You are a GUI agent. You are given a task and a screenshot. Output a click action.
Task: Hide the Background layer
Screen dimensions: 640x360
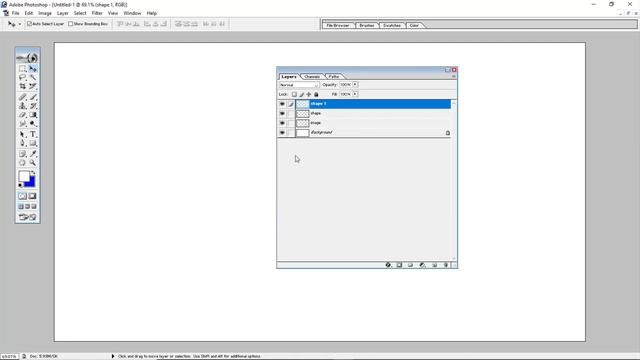(282, 133)
